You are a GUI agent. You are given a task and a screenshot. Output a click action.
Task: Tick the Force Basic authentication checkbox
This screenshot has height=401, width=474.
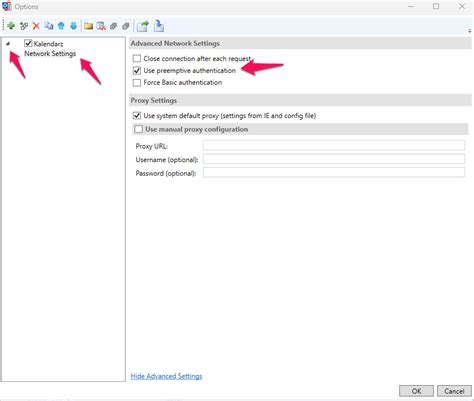click(137, 83)
